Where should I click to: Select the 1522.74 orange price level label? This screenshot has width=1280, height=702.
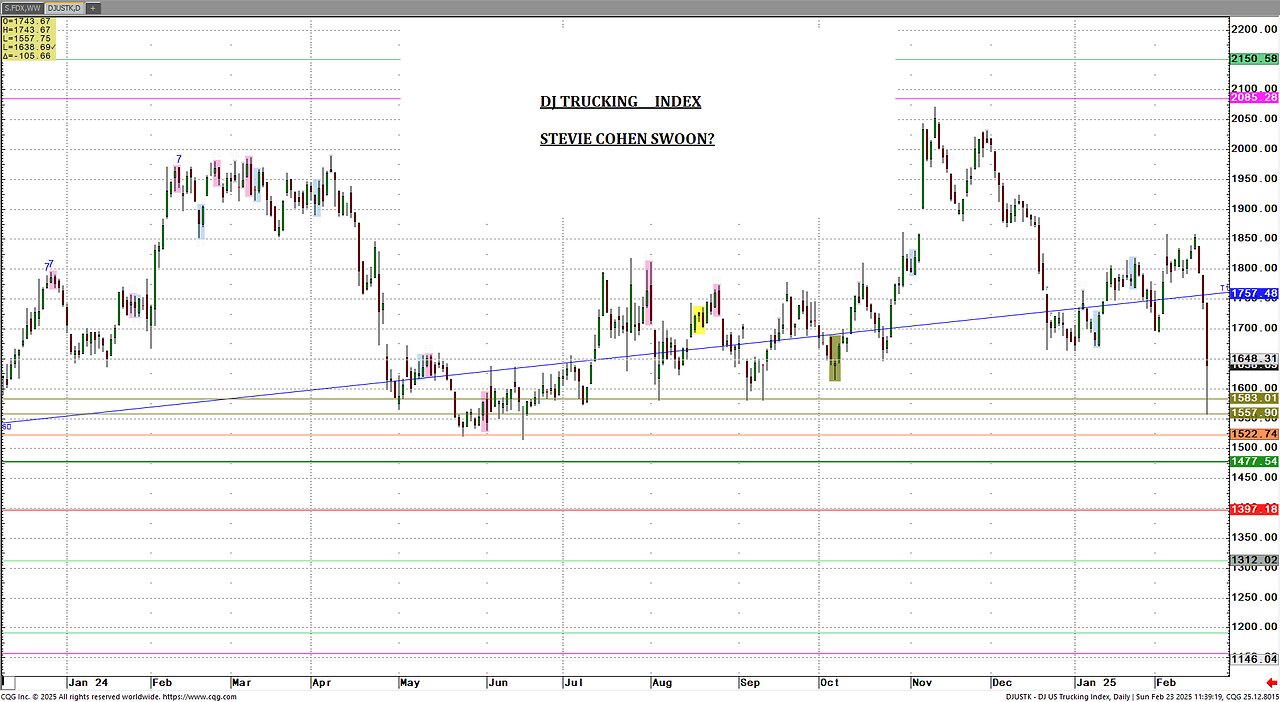(x=1254, y=434)
